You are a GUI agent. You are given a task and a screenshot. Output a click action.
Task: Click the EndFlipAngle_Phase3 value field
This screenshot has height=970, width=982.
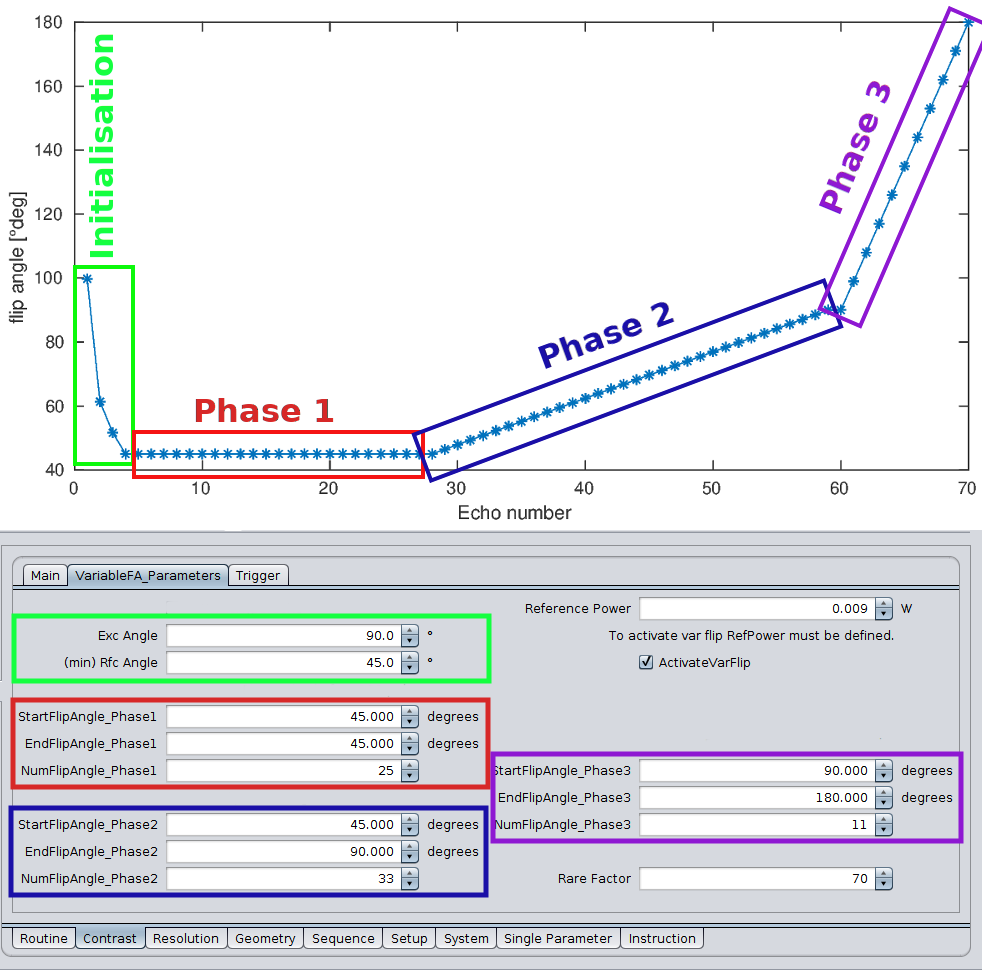[x=756, y=798]
